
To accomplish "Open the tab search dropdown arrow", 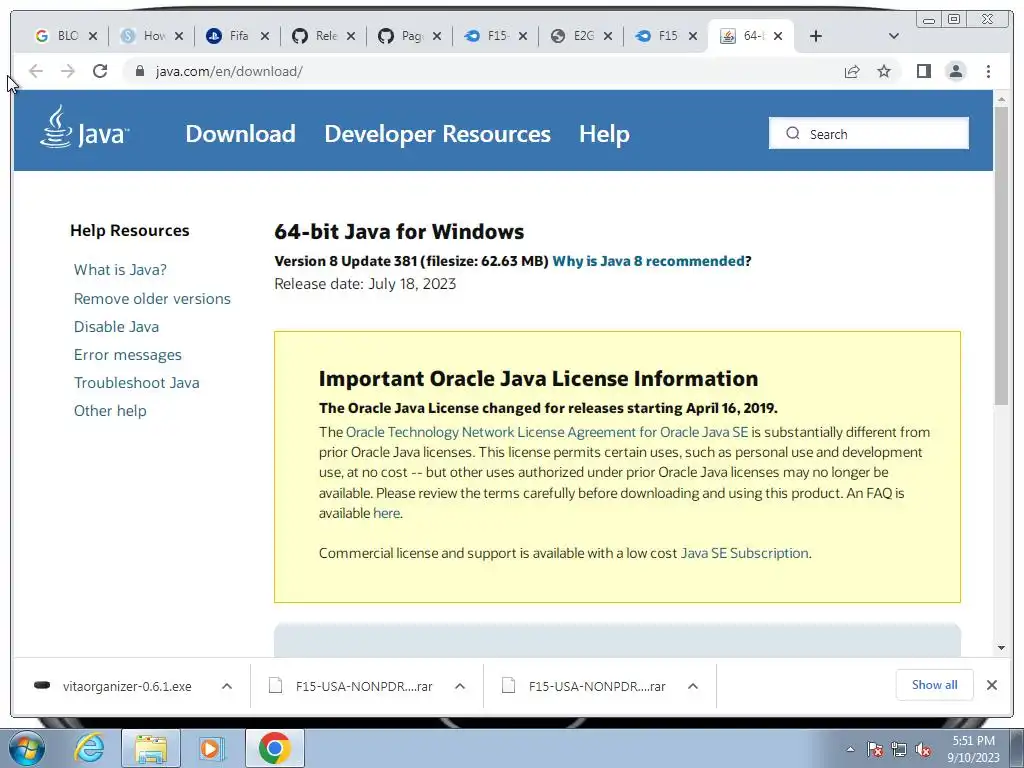I will (x=894, y=36).
